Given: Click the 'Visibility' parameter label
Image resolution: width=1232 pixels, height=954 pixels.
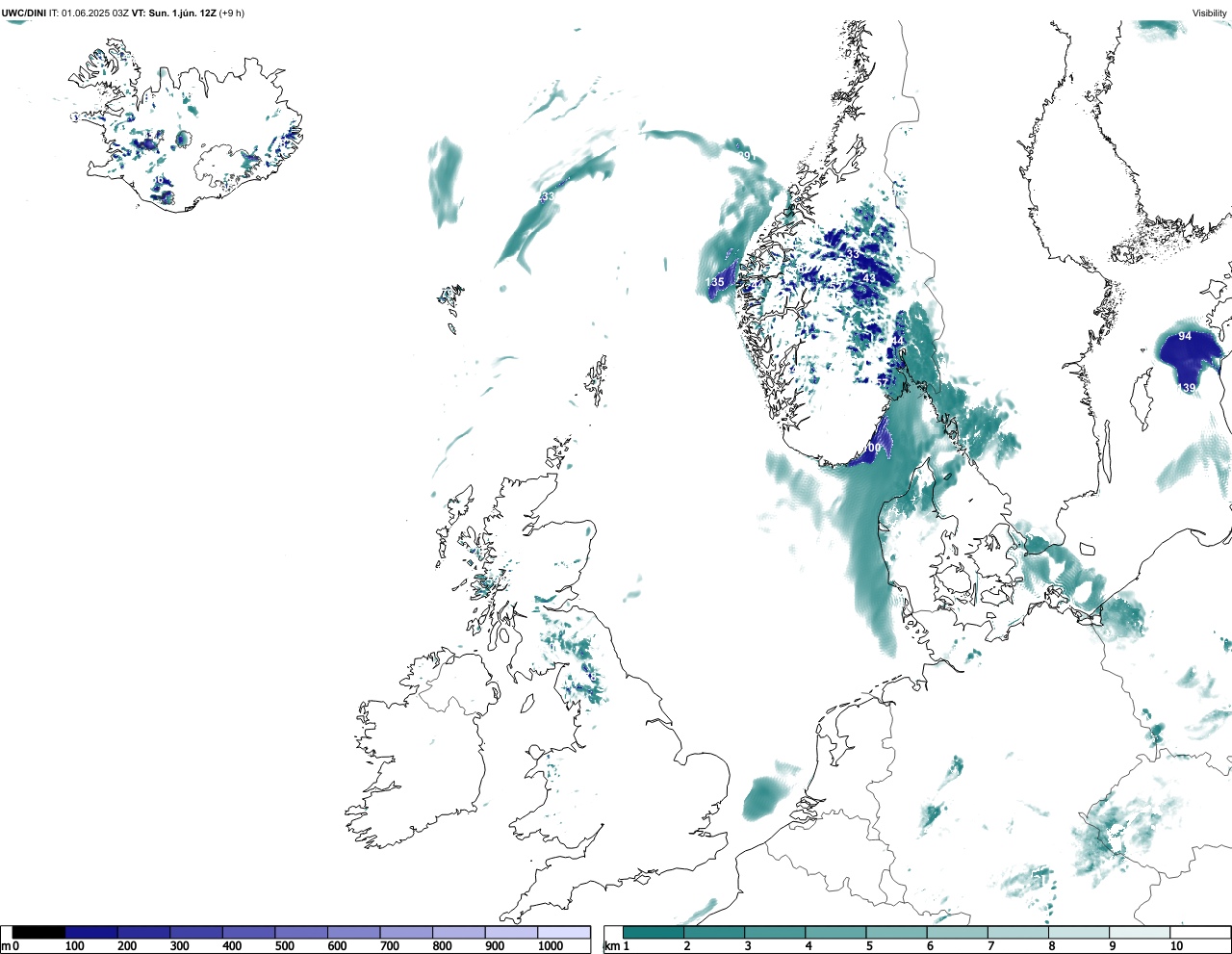Looking at the screenshot, I should [1210, 13].
